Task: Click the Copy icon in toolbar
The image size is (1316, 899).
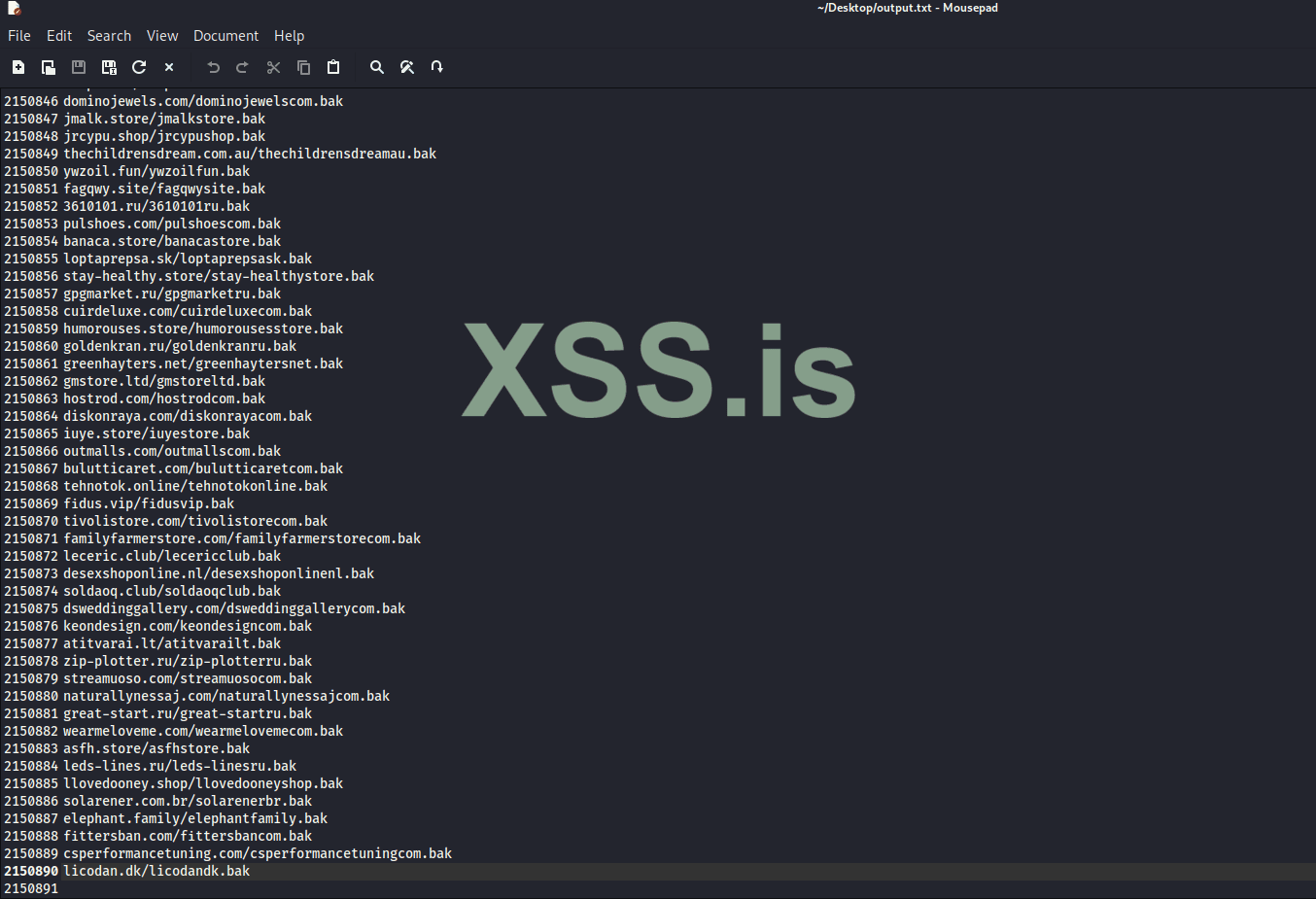Action: [303, 67]
